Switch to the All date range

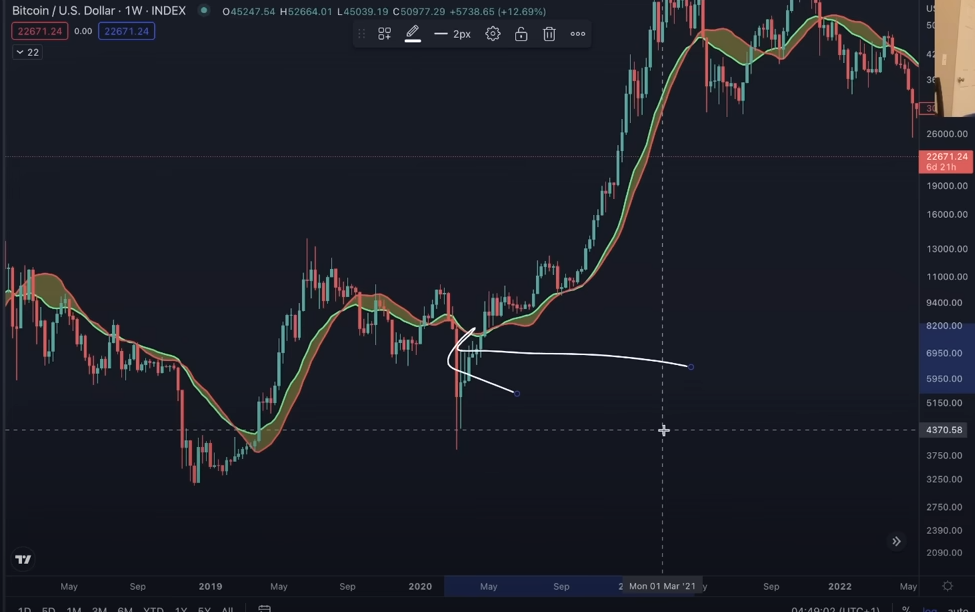pos(227,609)
